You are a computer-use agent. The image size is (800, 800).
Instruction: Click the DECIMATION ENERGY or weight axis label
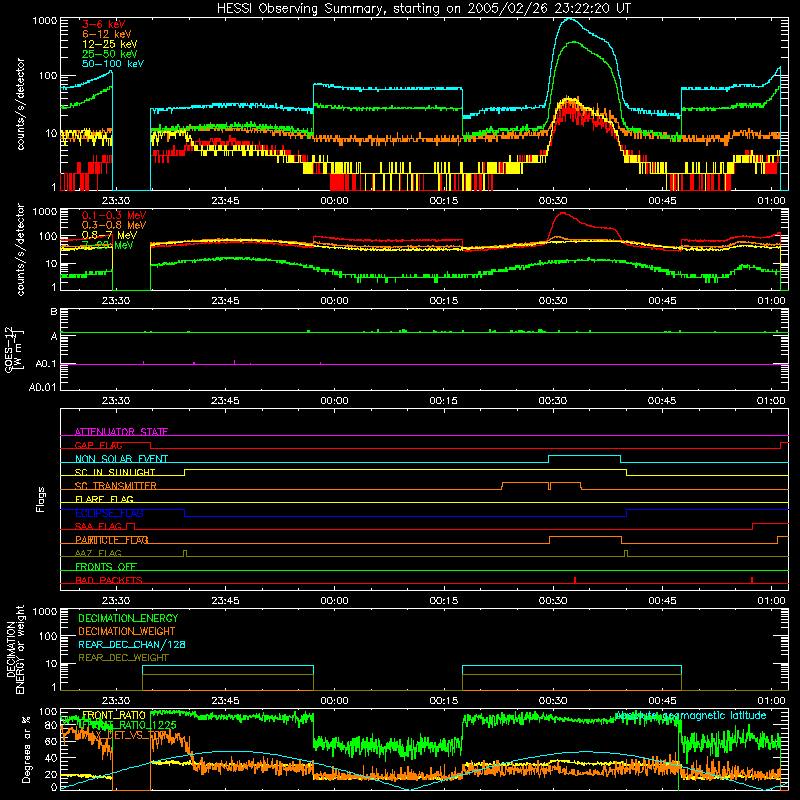[15, 649]
